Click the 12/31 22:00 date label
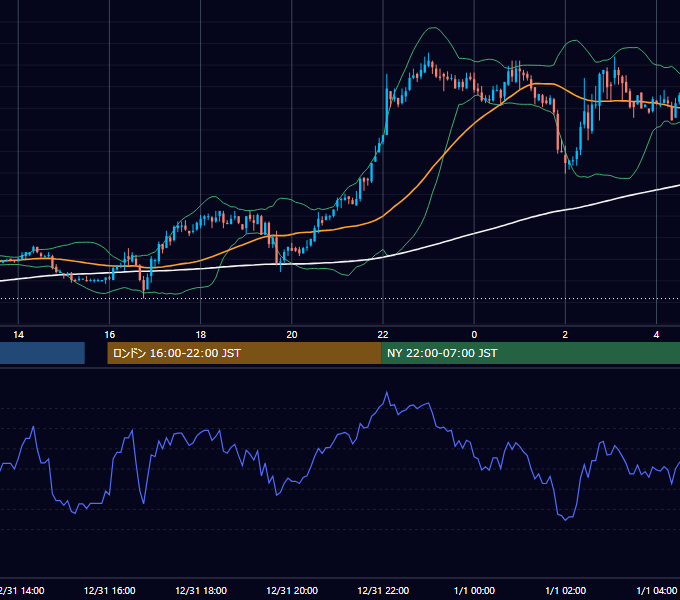Screen dimensions: 680x600 [383, 590]
